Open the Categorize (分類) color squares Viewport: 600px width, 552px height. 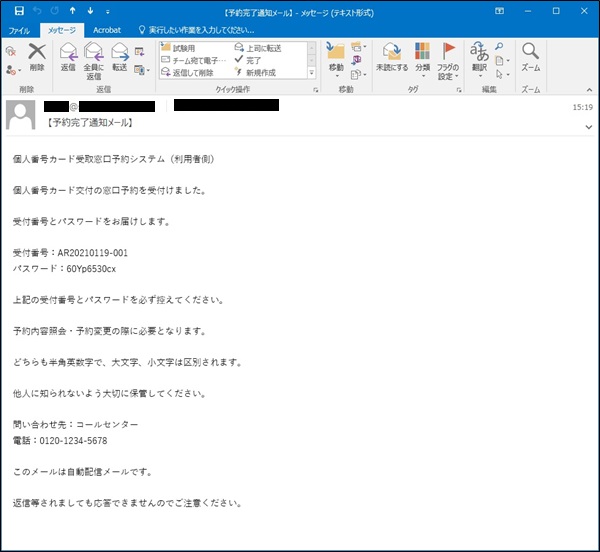[422, 56]
